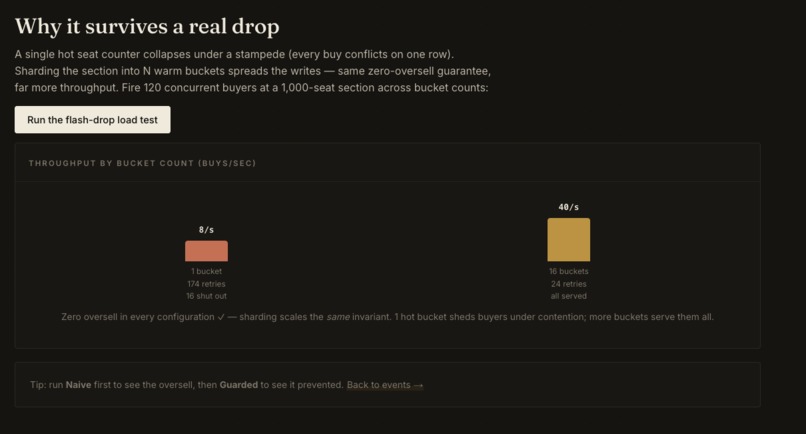Click the 24 retries label
Screen dimensions: 806x434
569,284
